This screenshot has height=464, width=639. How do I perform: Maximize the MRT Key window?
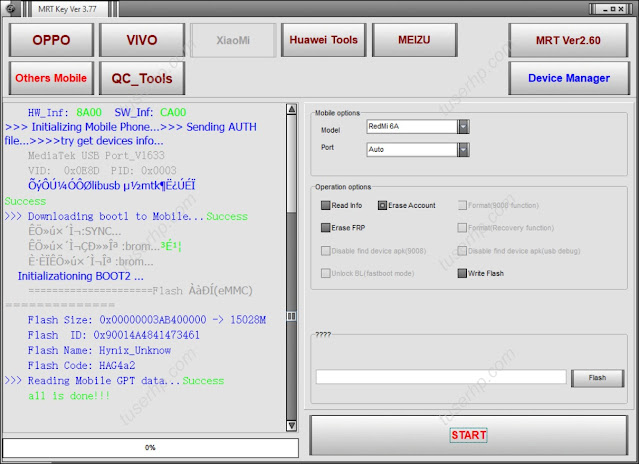point(613,9)
